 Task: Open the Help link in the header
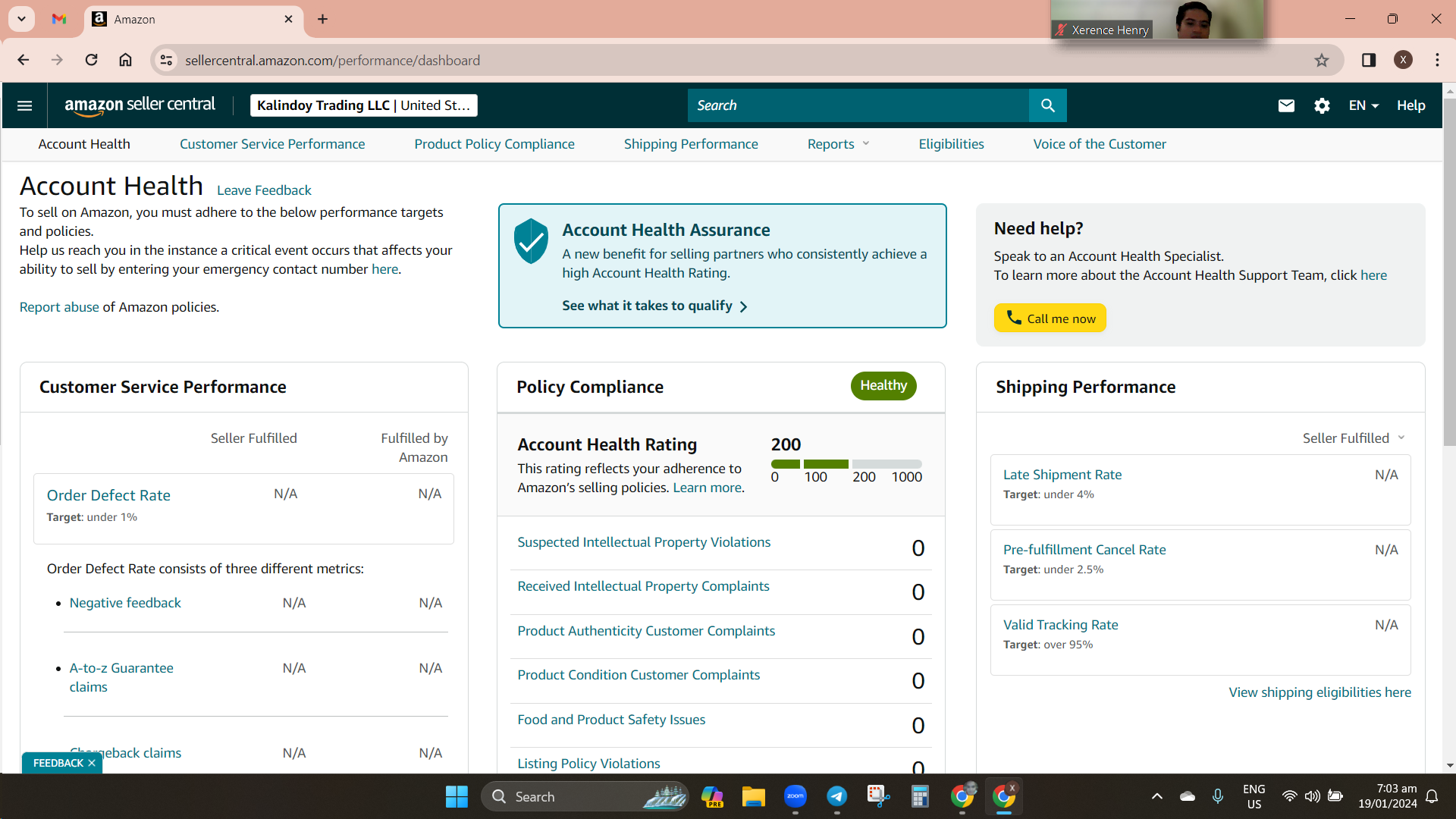(x=1411, y=105)
